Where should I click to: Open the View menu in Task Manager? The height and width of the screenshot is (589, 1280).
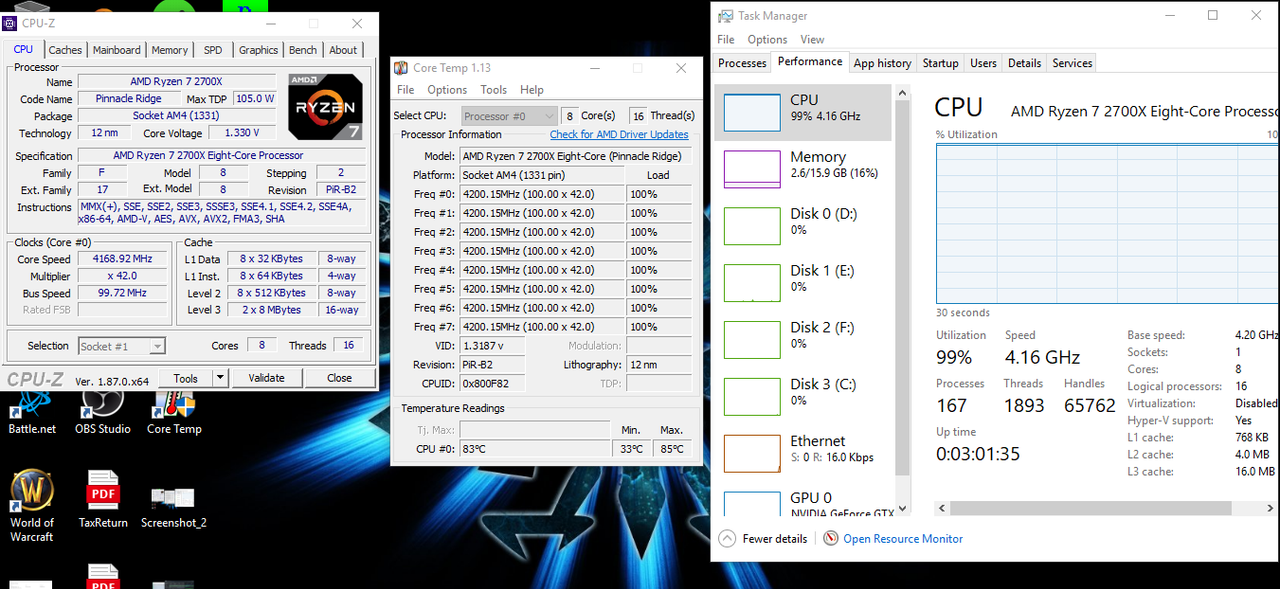(x=812, y=40)
